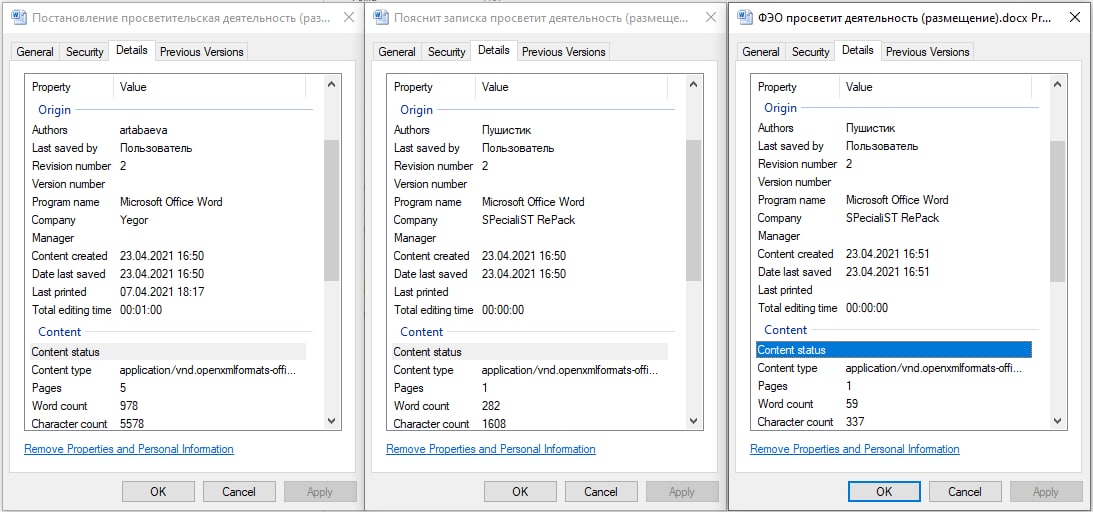Close the Постановление properties window
This screenshot has height=512, width=1093.
[348, 18]
